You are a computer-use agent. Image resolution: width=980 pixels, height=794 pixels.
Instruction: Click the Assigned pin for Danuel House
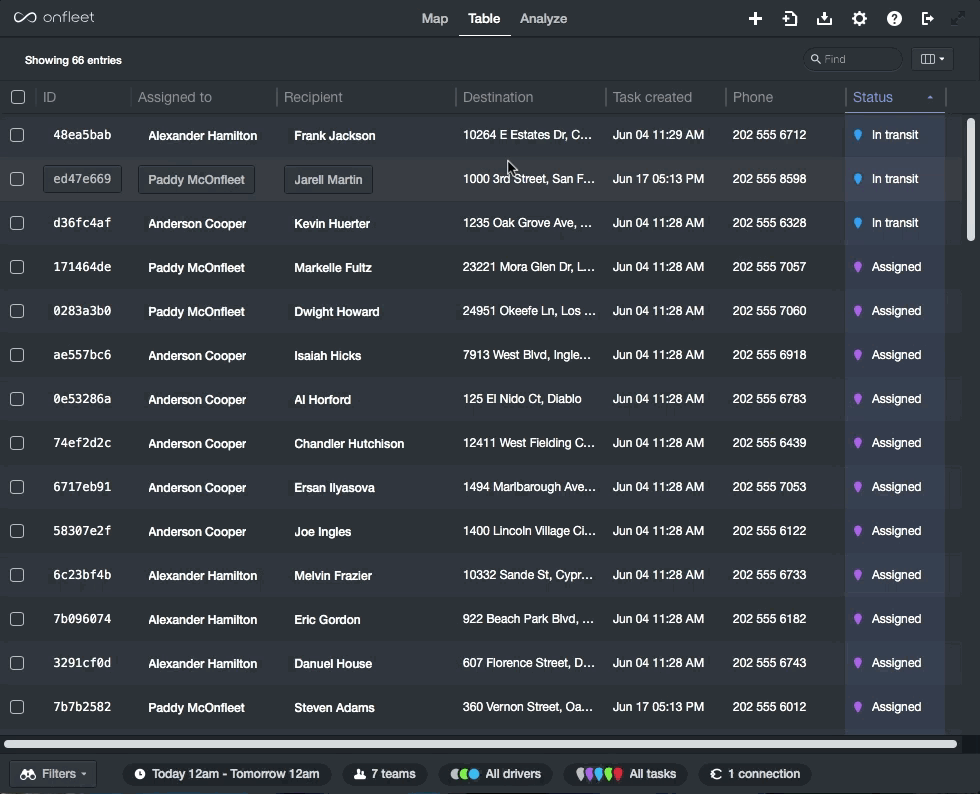(858, 663)
